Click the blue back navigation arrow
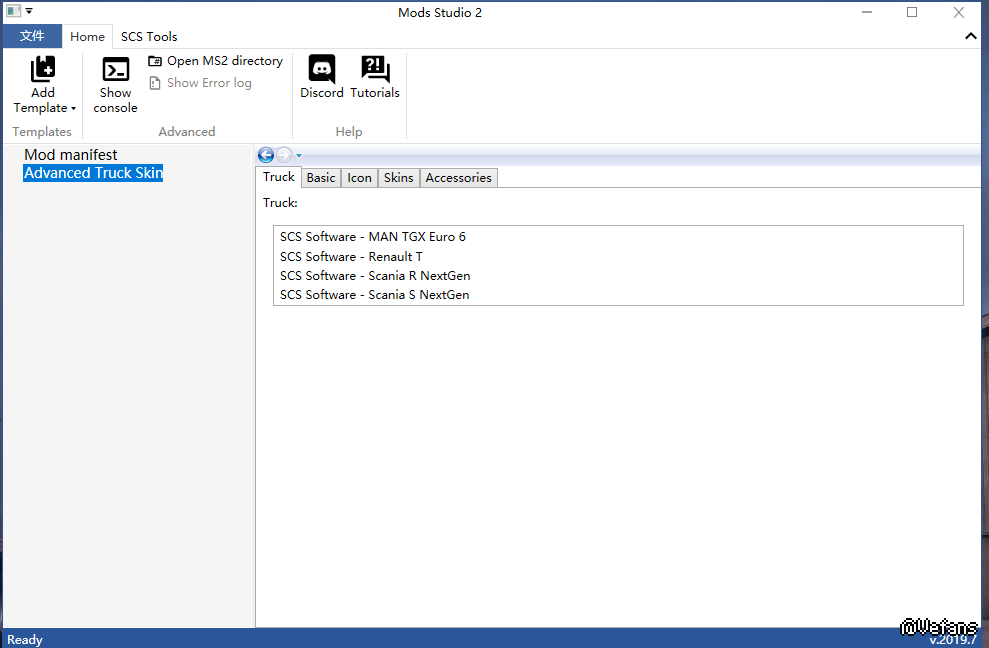This screenshot has width=989, height=648. 266,155
